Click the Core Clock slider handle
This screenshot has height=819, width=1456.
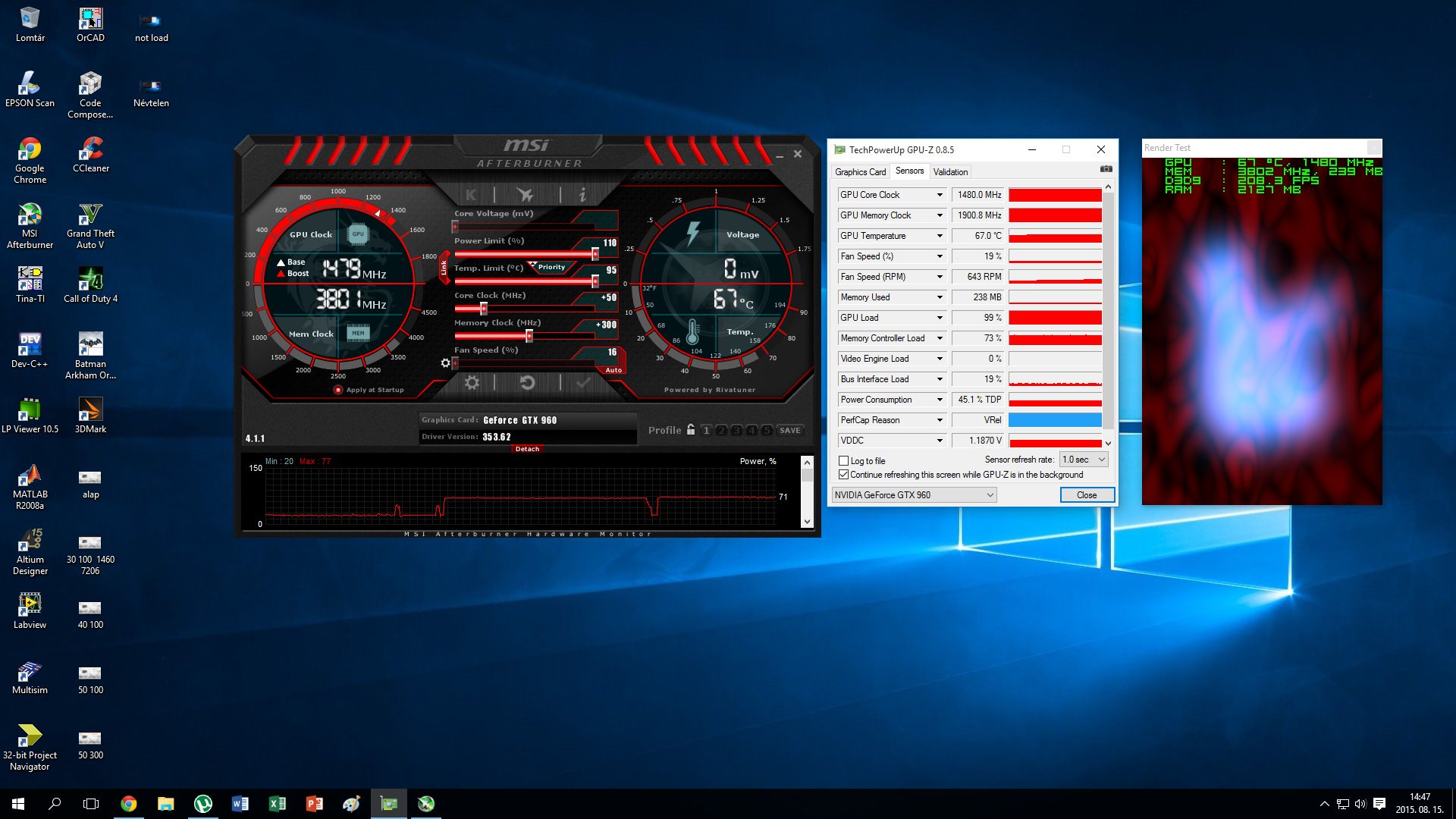pyautogui.click(x=483, y=309)
